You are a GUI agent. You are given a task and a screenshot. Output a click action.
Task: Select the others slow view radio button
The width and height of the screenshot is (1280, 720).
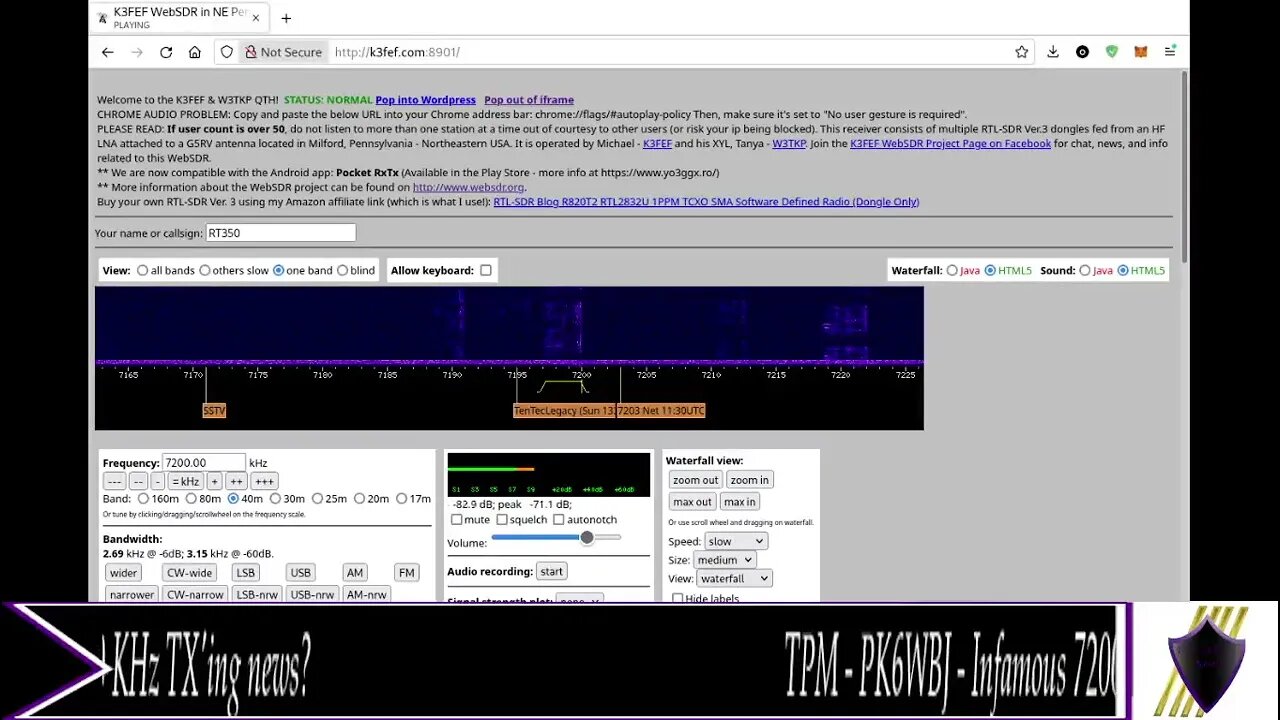[205, 270]
